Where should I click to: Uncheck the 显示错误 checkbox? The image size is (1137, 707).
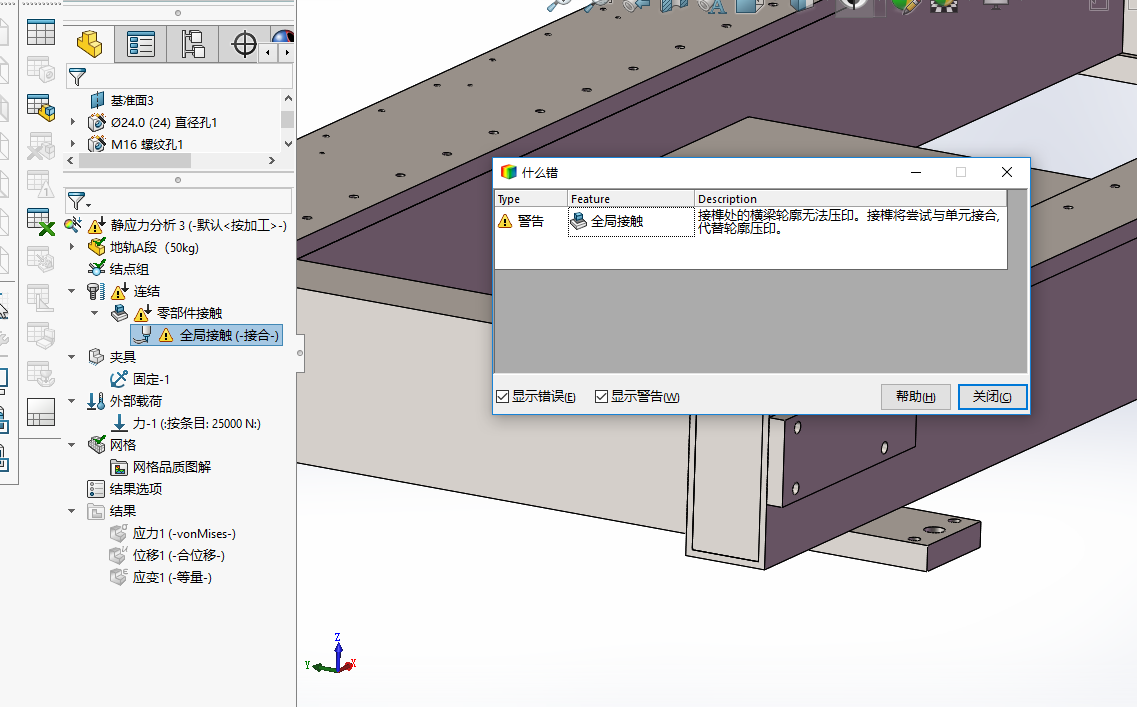[x=503, y=397]
